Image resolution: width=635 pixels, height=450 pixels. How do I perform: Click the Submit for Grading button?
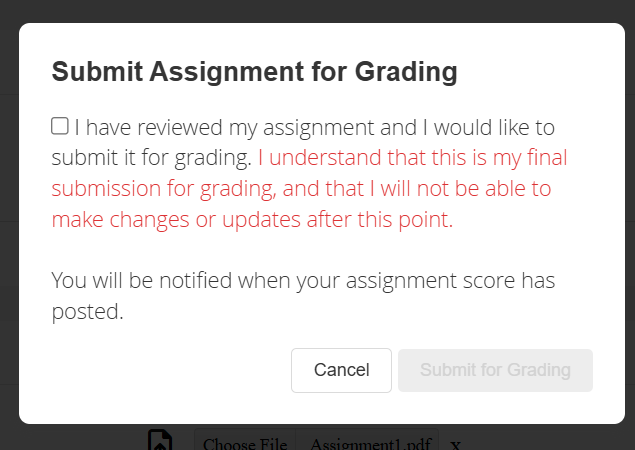[495, 370]
